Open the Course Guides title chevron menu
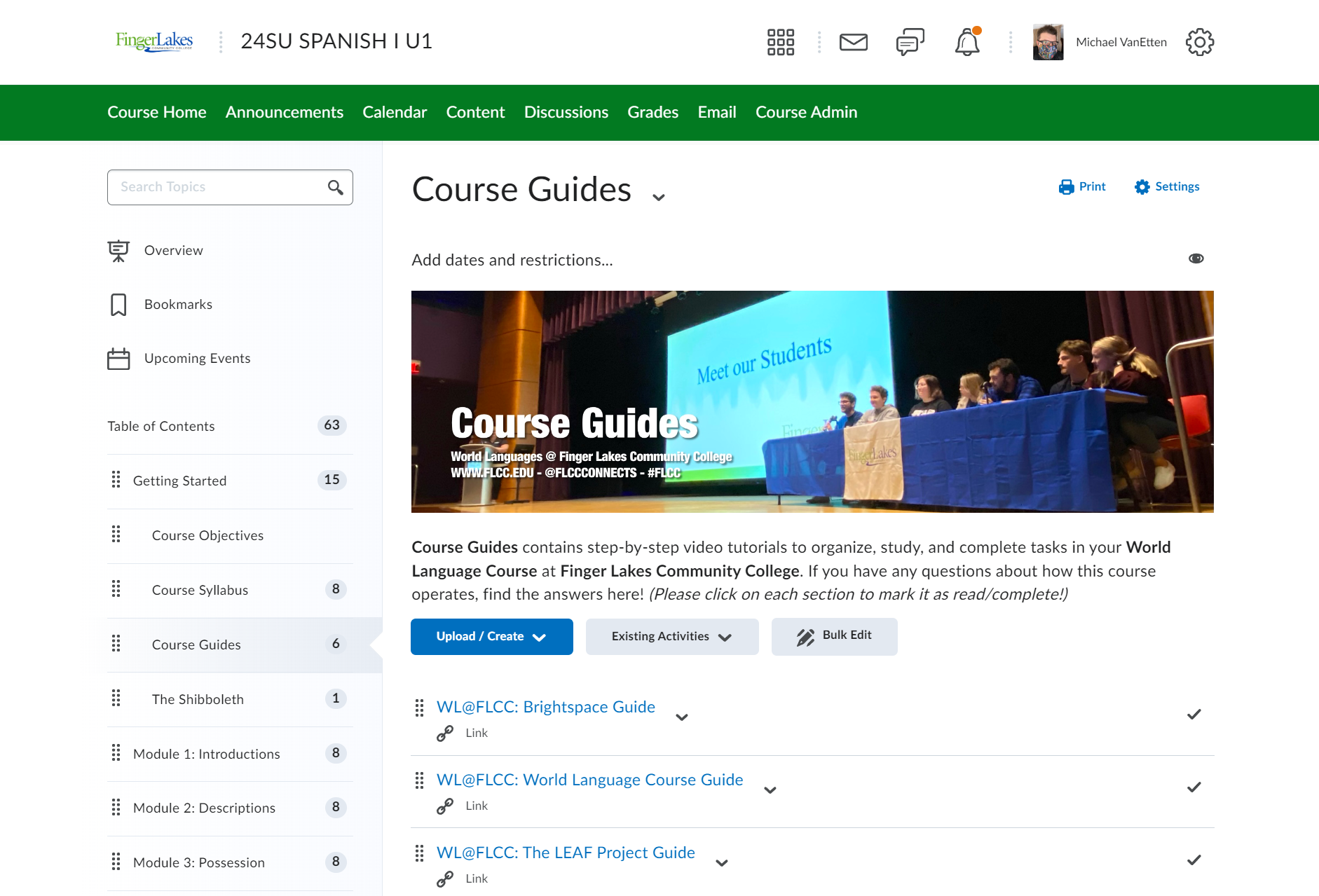 (x=659, y=197)
